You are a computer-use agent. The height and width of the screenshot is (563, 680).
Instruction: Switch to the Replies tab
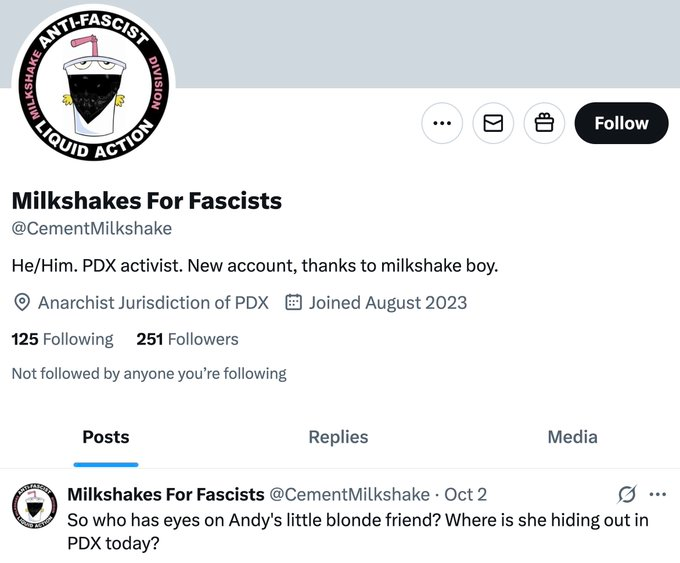point(338,437)
